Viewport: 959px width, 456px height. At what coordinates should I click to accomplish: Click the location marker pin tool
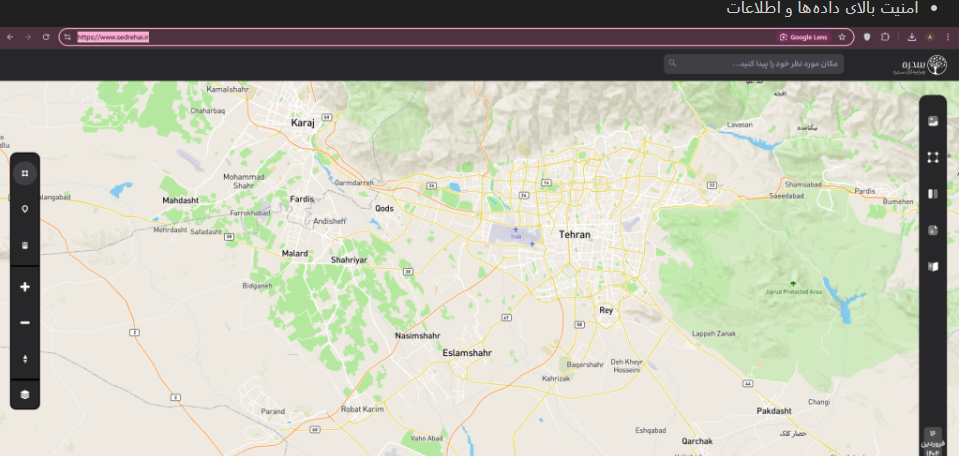[x=24, y=209]
